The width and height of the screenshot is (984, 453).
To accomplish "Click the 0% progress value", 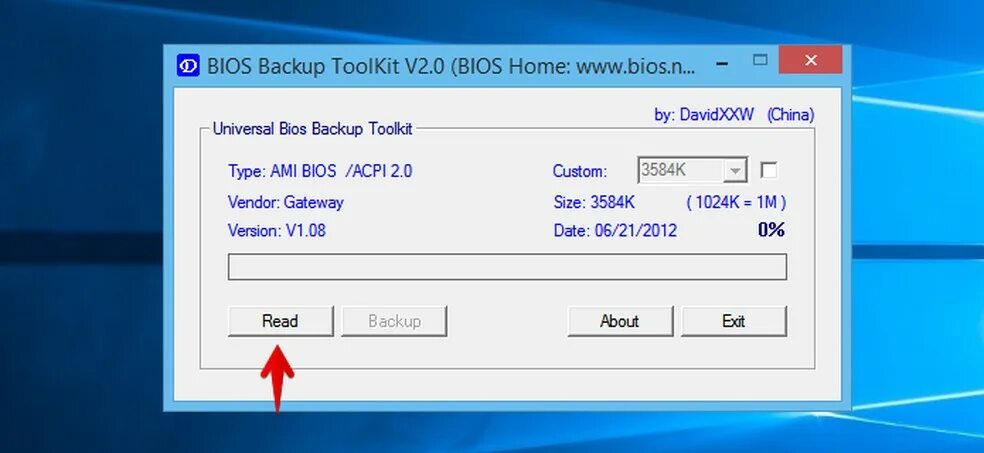I will pos(771,230).
